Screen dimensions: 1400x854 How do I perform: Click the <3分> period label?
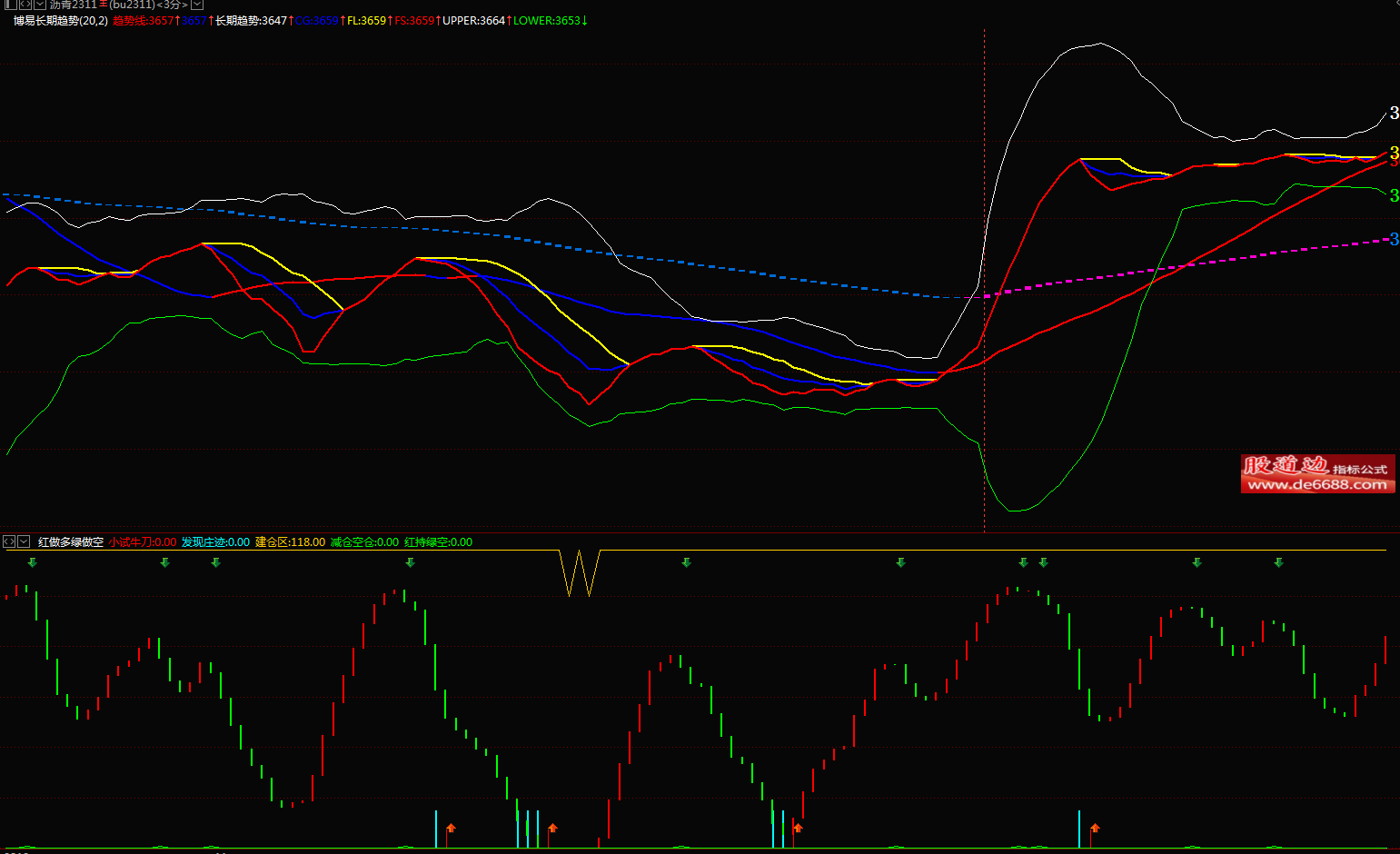[172, 5]
